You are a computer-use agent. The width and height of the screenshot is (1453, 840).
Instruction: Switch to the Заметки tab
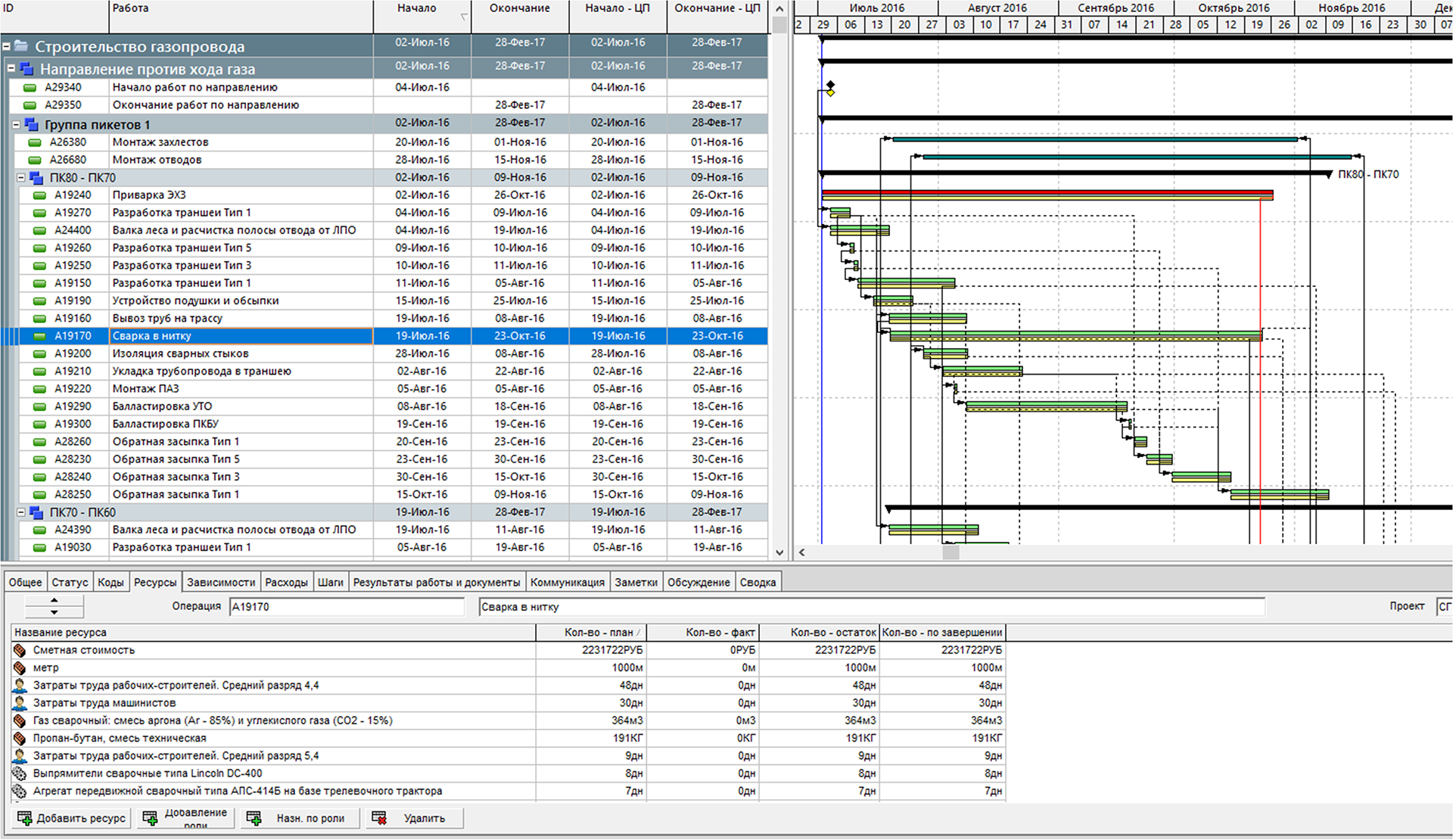pos(636,582)
